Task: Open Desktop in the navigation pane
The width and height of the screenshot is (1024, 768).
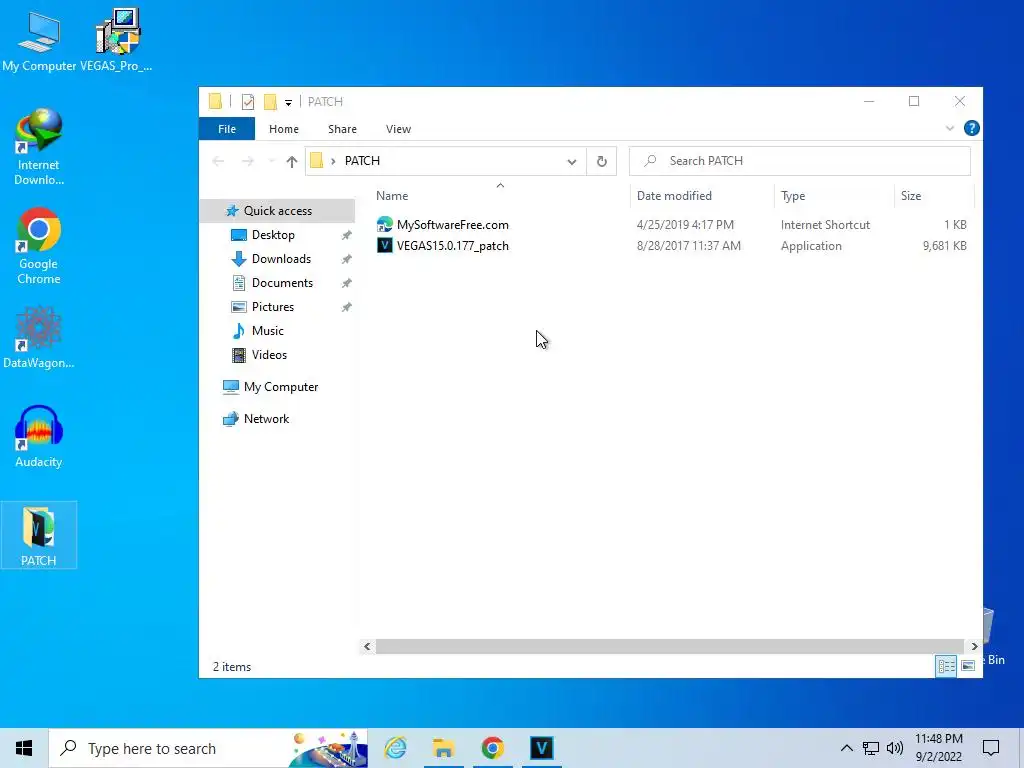Action: click(x=273, y=234)
